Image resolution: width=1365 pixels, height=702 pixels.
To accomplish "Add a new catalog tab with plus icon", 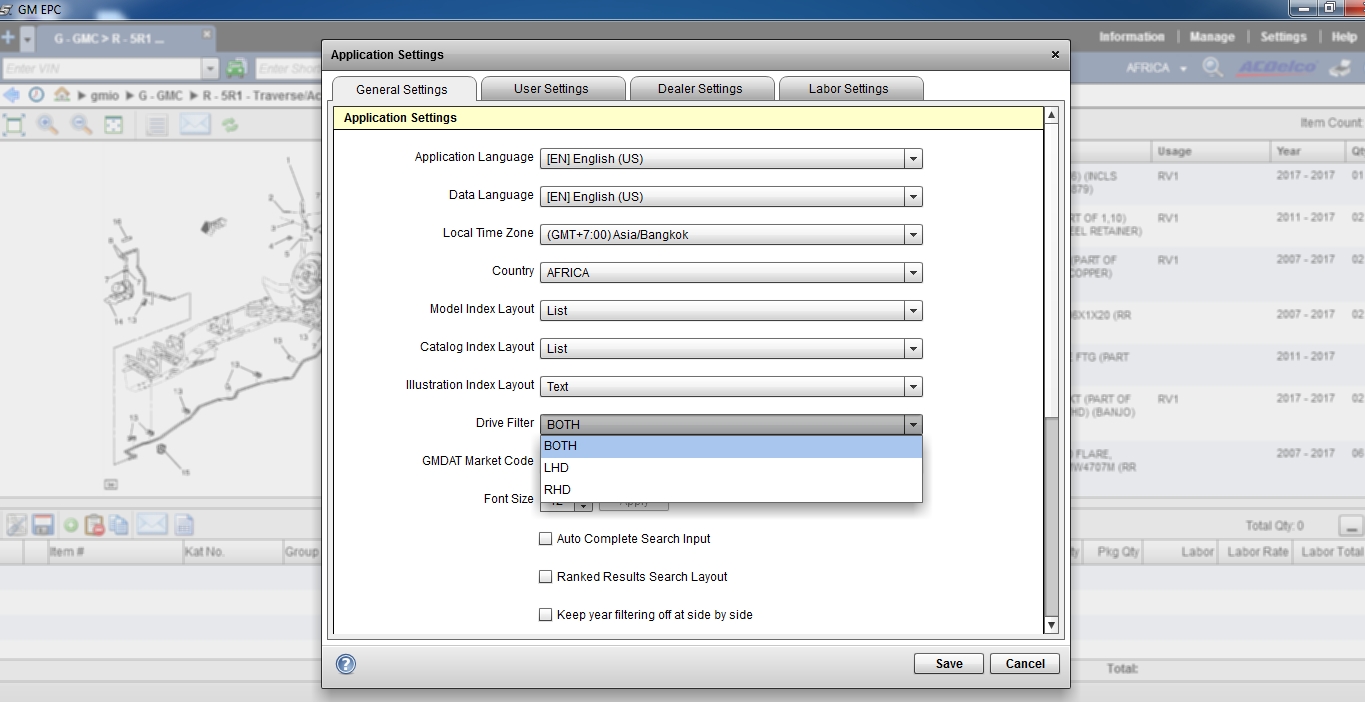I will point(8,38).
